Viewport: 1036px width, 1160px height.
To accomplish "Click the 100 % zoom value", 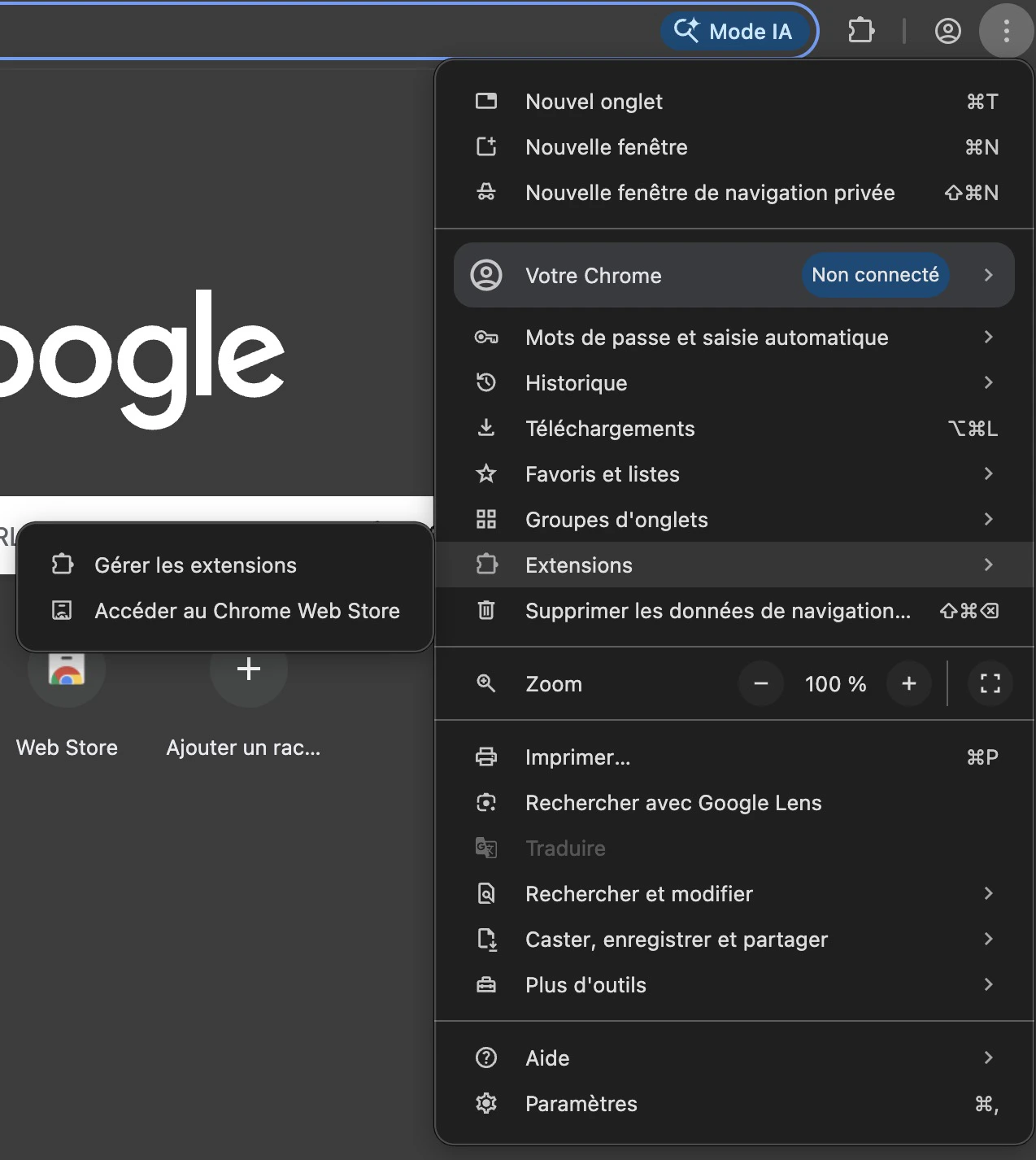I will [x=835, y=684].
